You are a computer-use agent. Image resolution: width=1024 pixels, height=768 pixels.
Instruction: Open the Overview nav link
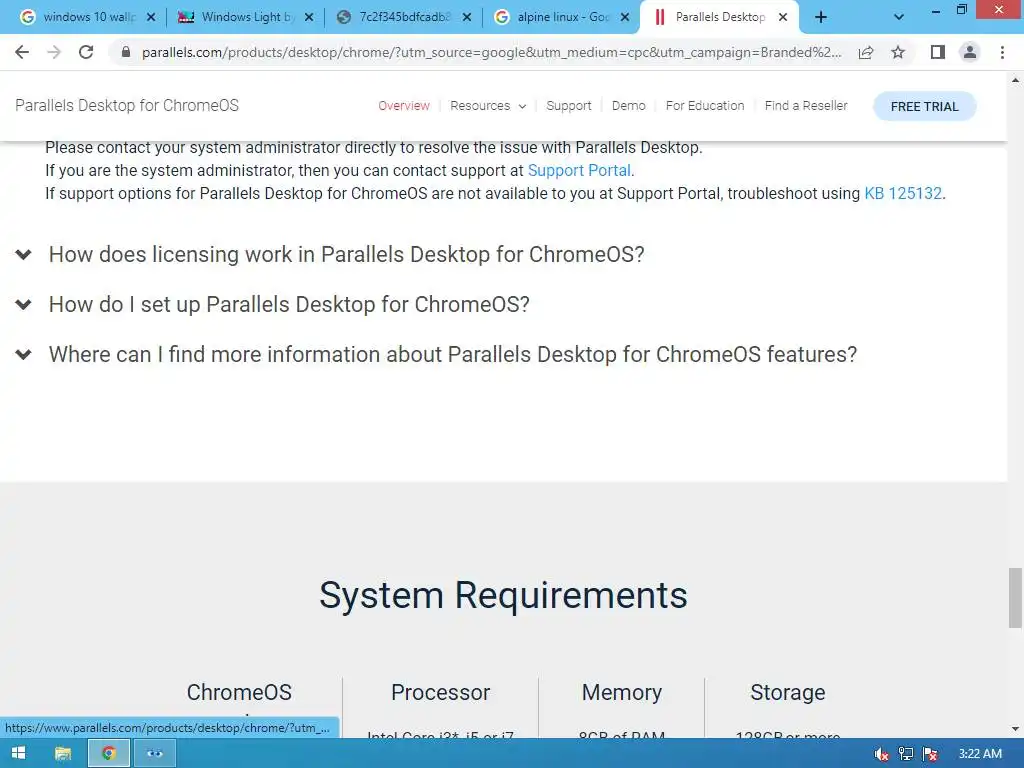[x=404, y=106]
